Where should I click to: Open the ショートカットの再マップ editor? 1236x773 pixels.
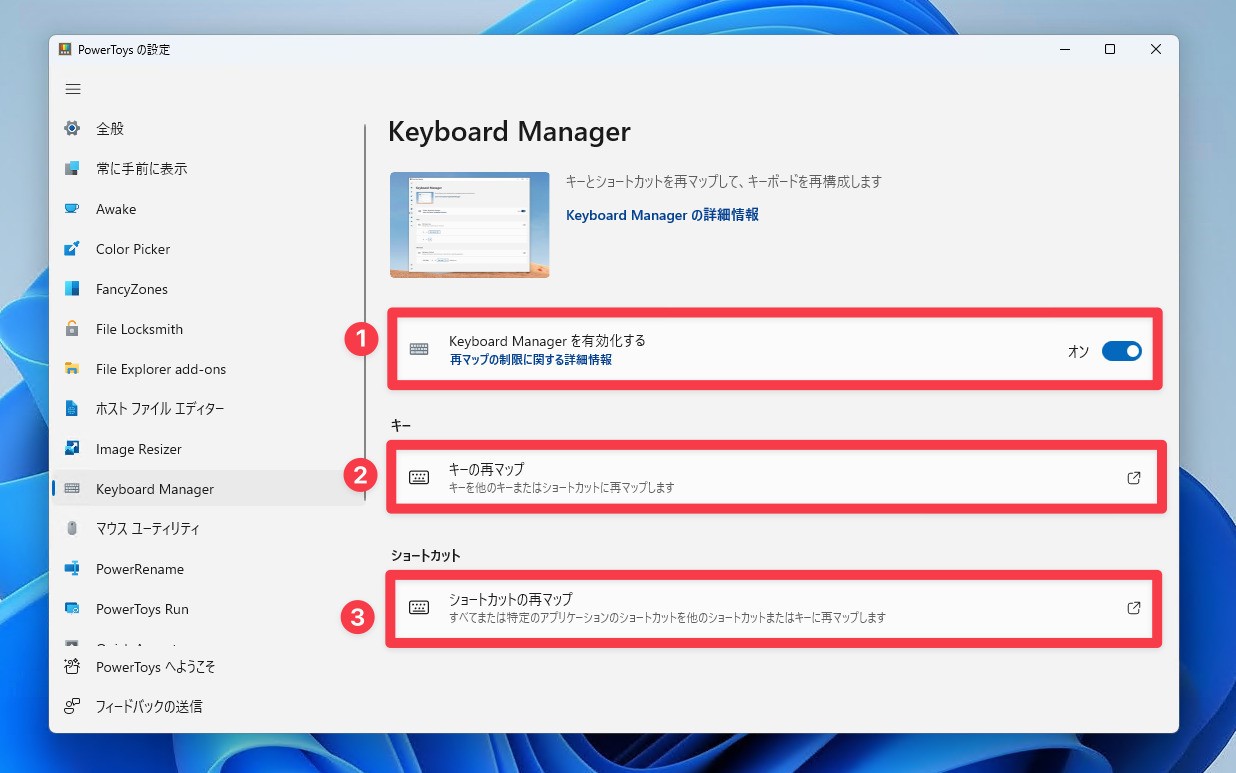click(1133, 607)
